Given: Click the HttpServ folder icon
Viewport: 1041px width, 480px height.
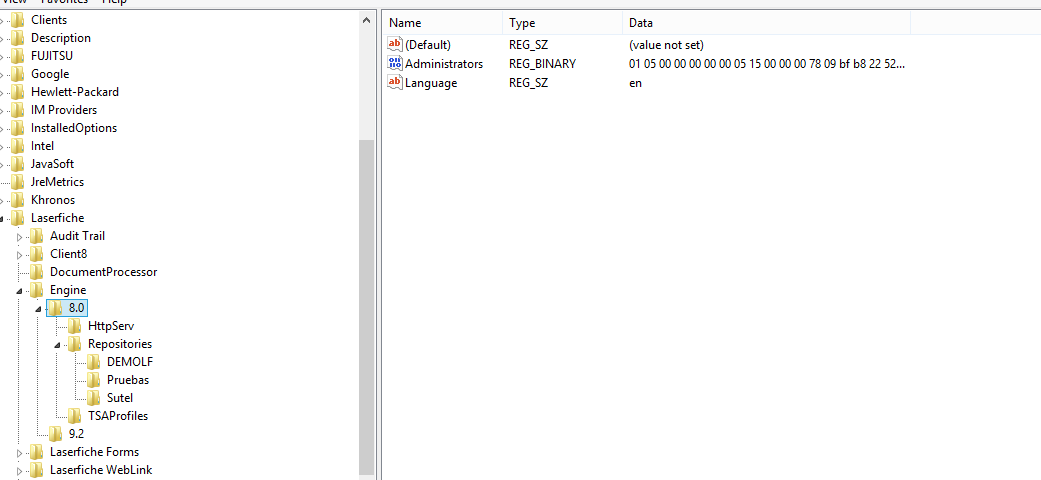Looking at the screenshot, I should (74, 325).
